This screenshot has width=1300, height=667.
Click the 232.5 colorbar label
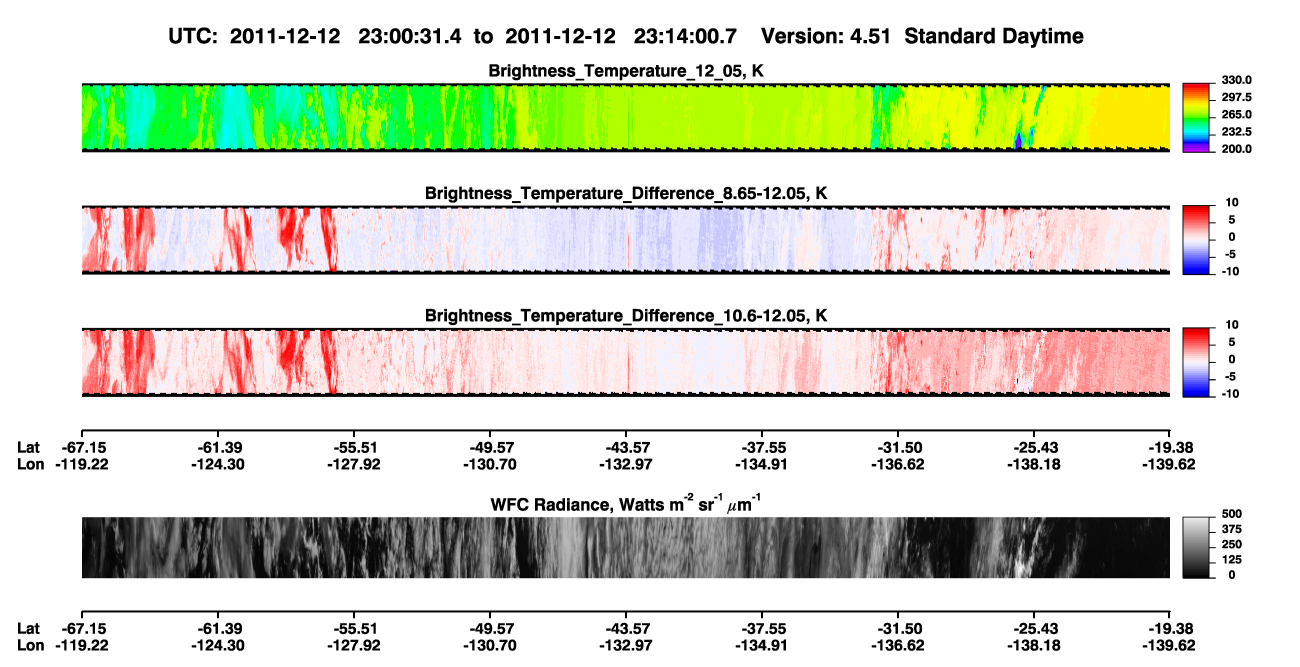pyautogui.click(x=1237, y=132)
